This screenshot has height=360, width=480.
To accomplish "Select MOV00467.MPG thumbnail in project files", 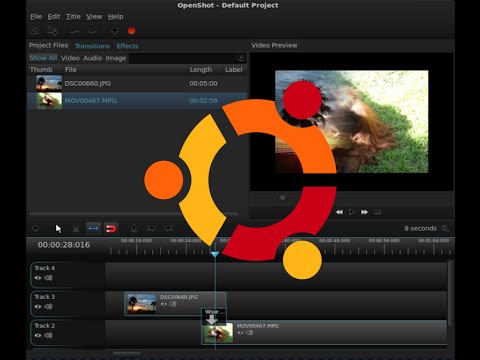I will 49,101.
